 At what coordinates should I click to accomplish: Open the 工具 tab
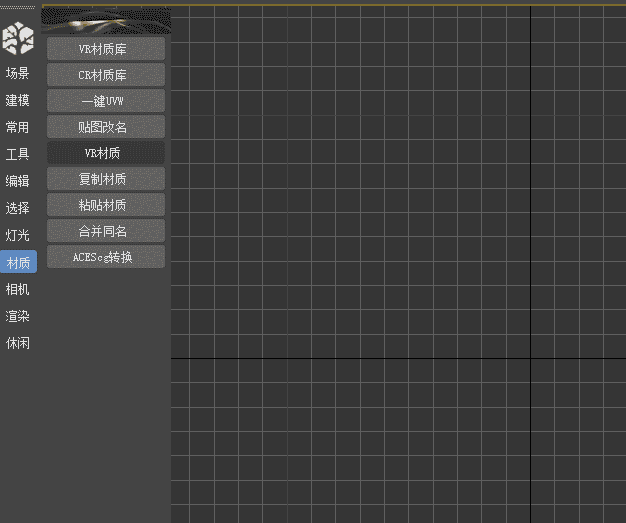click(18, 154)
